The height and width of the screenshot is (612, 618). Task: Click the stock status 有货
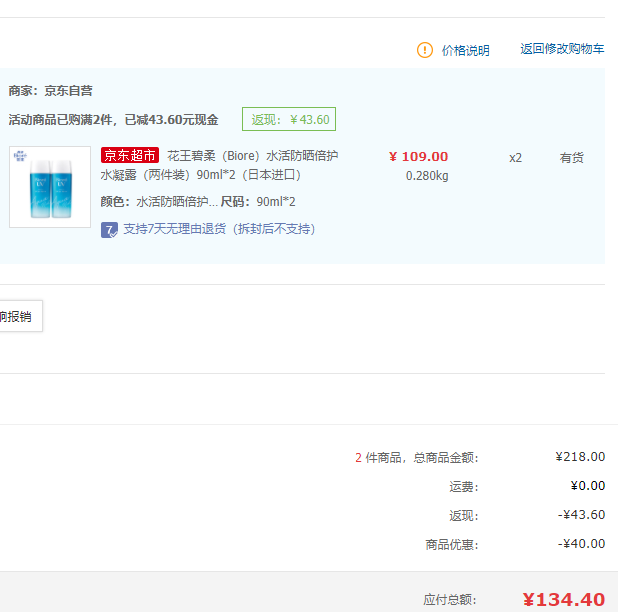click(x=571, y=158)
